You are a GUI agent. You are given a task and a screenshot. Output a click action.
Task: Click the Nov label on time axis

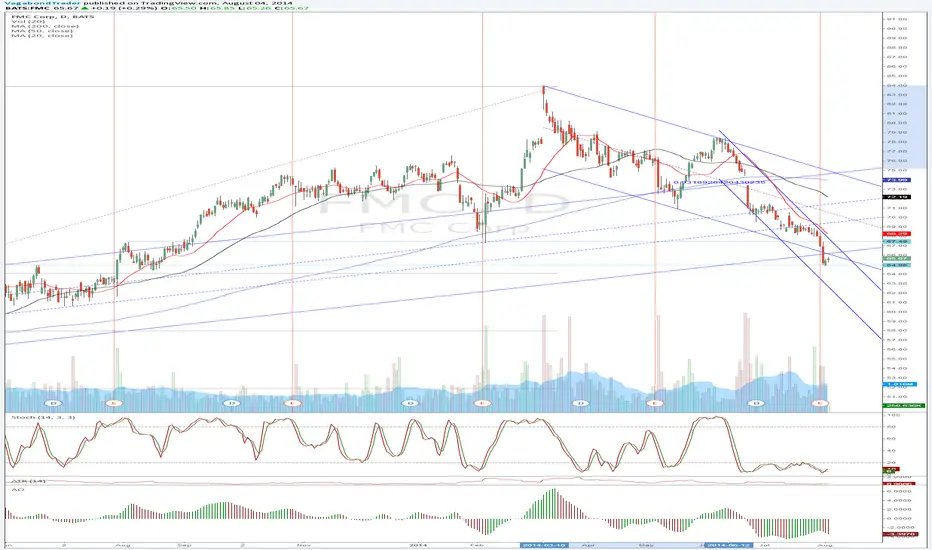(303, 545)
